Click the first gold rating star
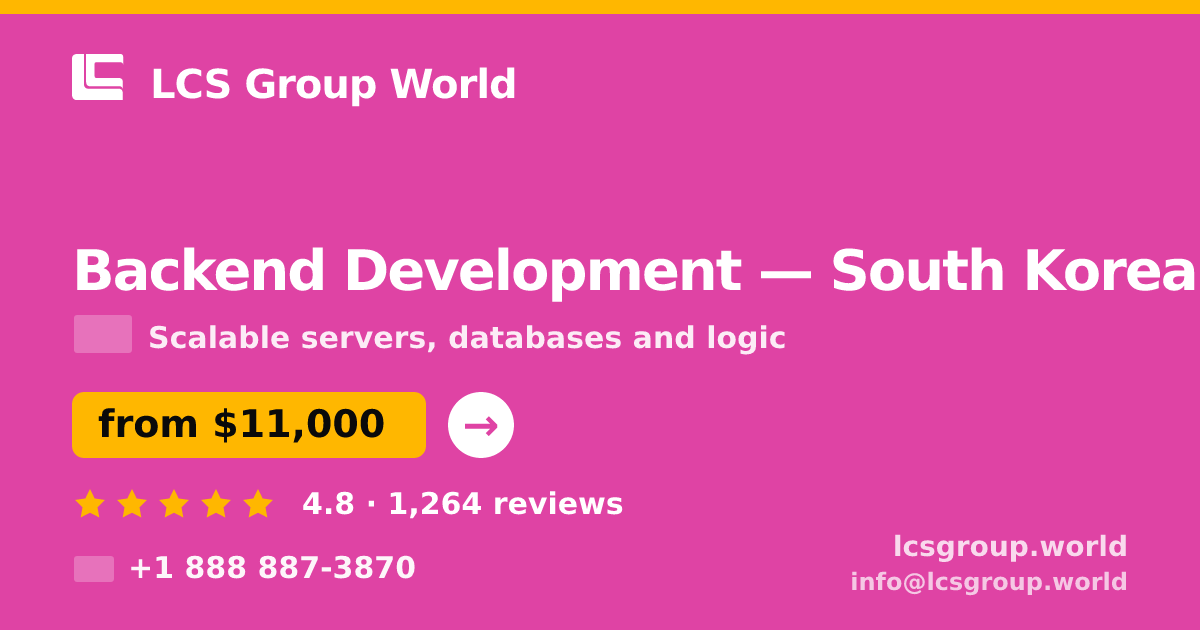This screenshot has height=630, width=1200. pyautogui.click(x=90, y=504)
